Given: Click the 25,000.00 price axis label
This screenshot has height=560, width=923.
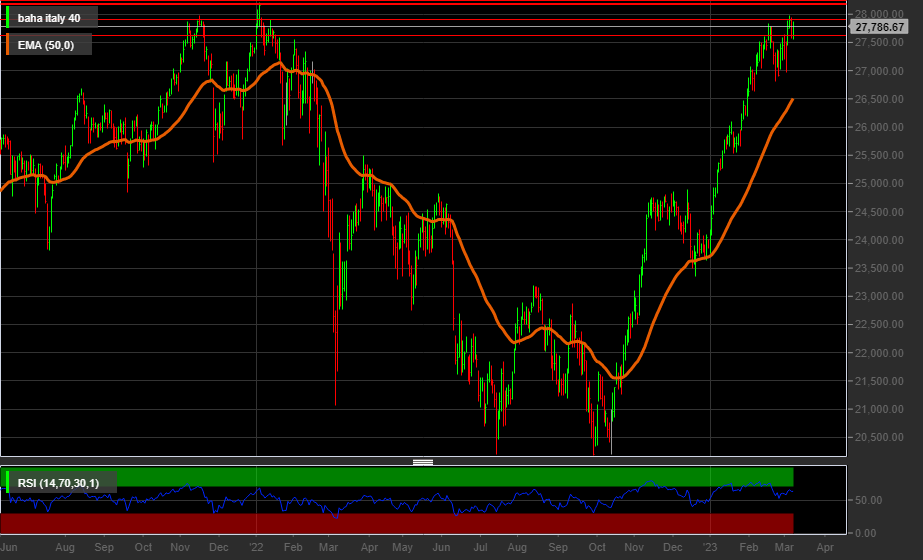Looking at the screenshot, I should [879, 183].
